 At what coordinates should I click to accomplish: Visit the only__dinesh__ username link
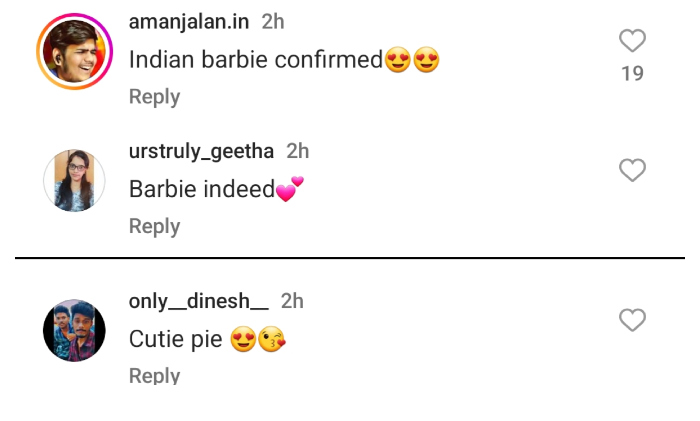click(x=198, y=301)
